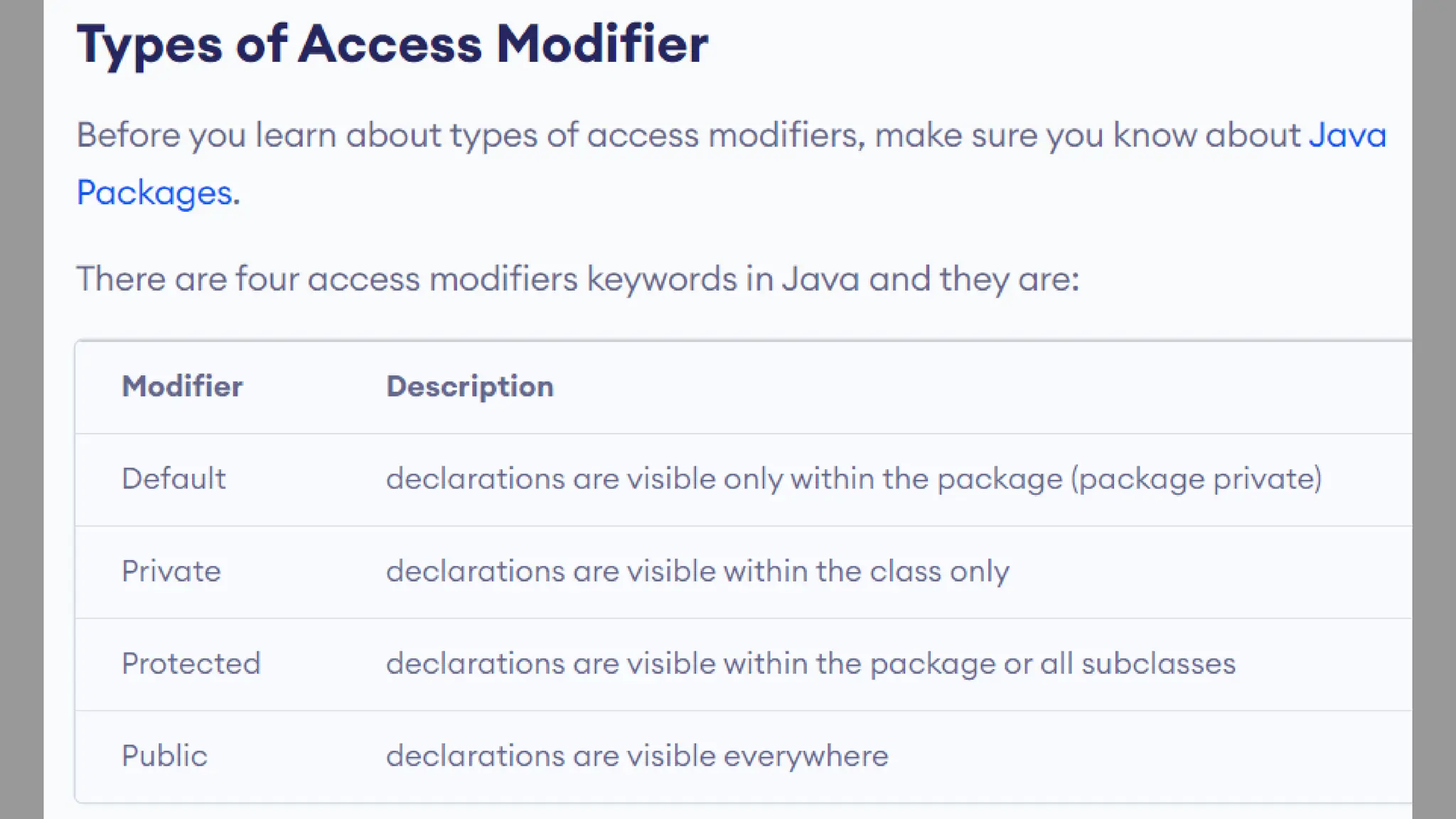The image size is (1456, 819).
Task: Open the blue 'Java' link text
Action: (x=1347, y=135)
